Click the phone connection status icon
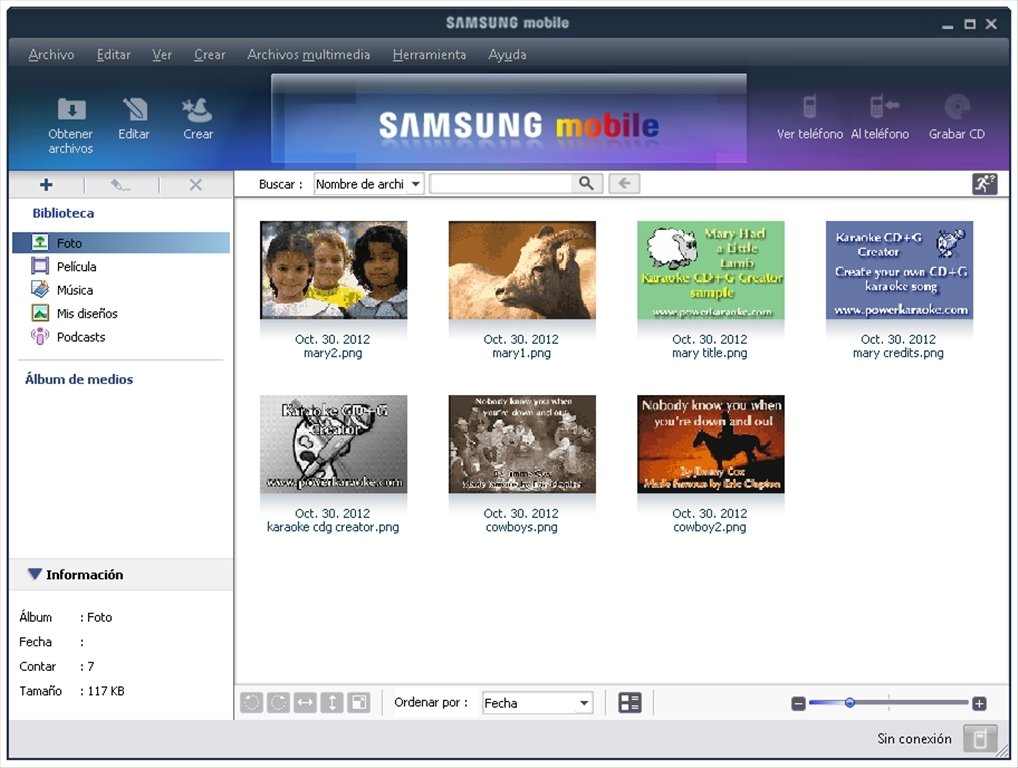This screenshot has height=768, width=1018. (980, 739)
